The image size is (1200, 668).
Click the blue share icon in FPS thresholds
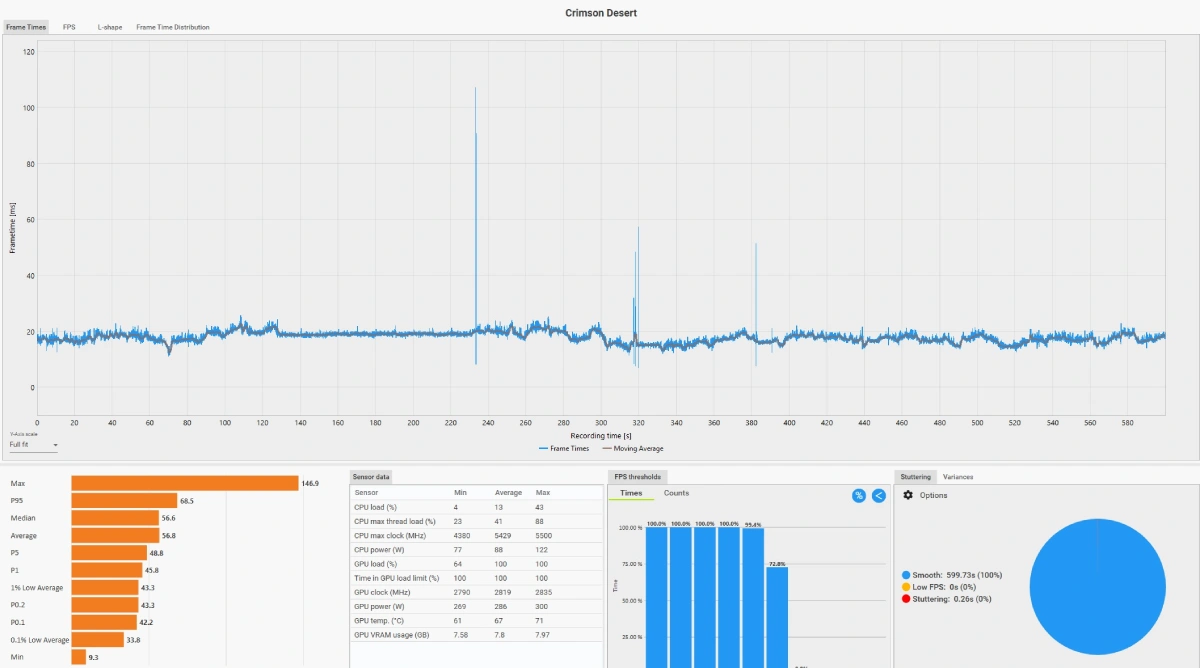(x=878, y=495)
